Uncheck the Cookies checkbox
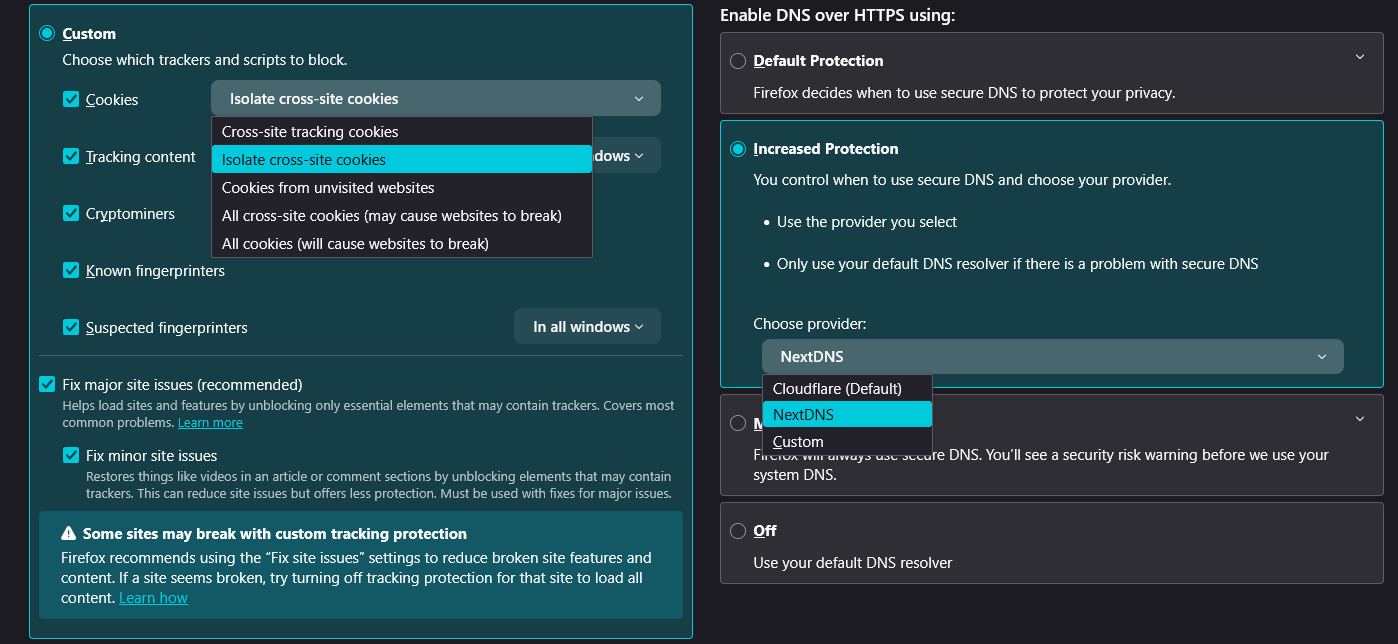This screenshot has height=644, width=1398. 71,99
